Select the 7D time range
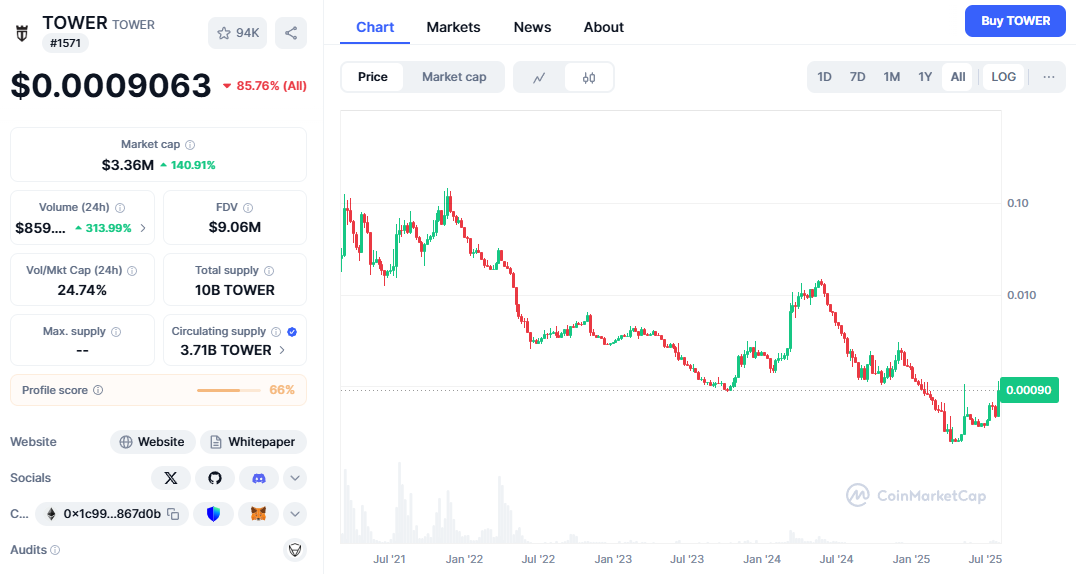 point(857,77)
